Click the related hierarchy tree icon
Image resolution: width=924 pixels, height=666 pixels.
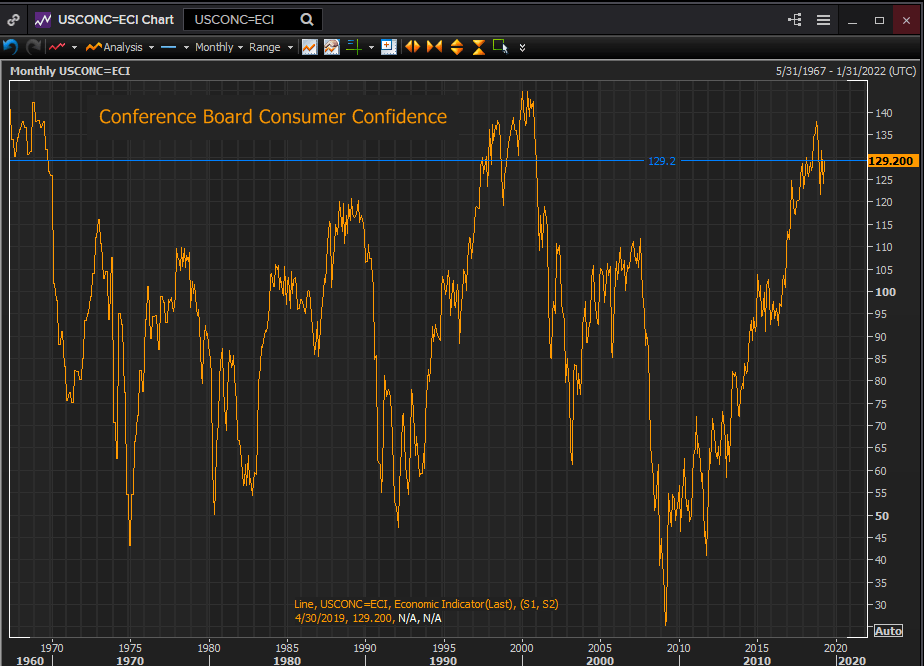(796, 19)
